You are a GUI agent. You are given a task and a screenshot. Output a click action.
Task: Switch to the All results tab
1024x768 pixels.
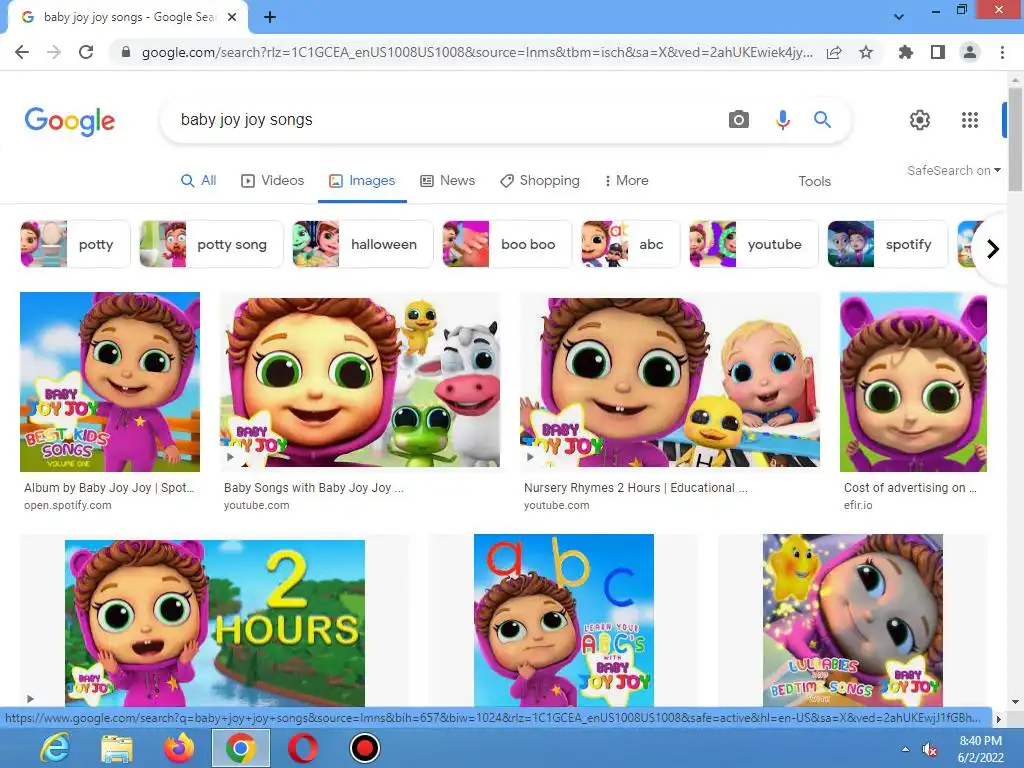click(x=199, y=181)
